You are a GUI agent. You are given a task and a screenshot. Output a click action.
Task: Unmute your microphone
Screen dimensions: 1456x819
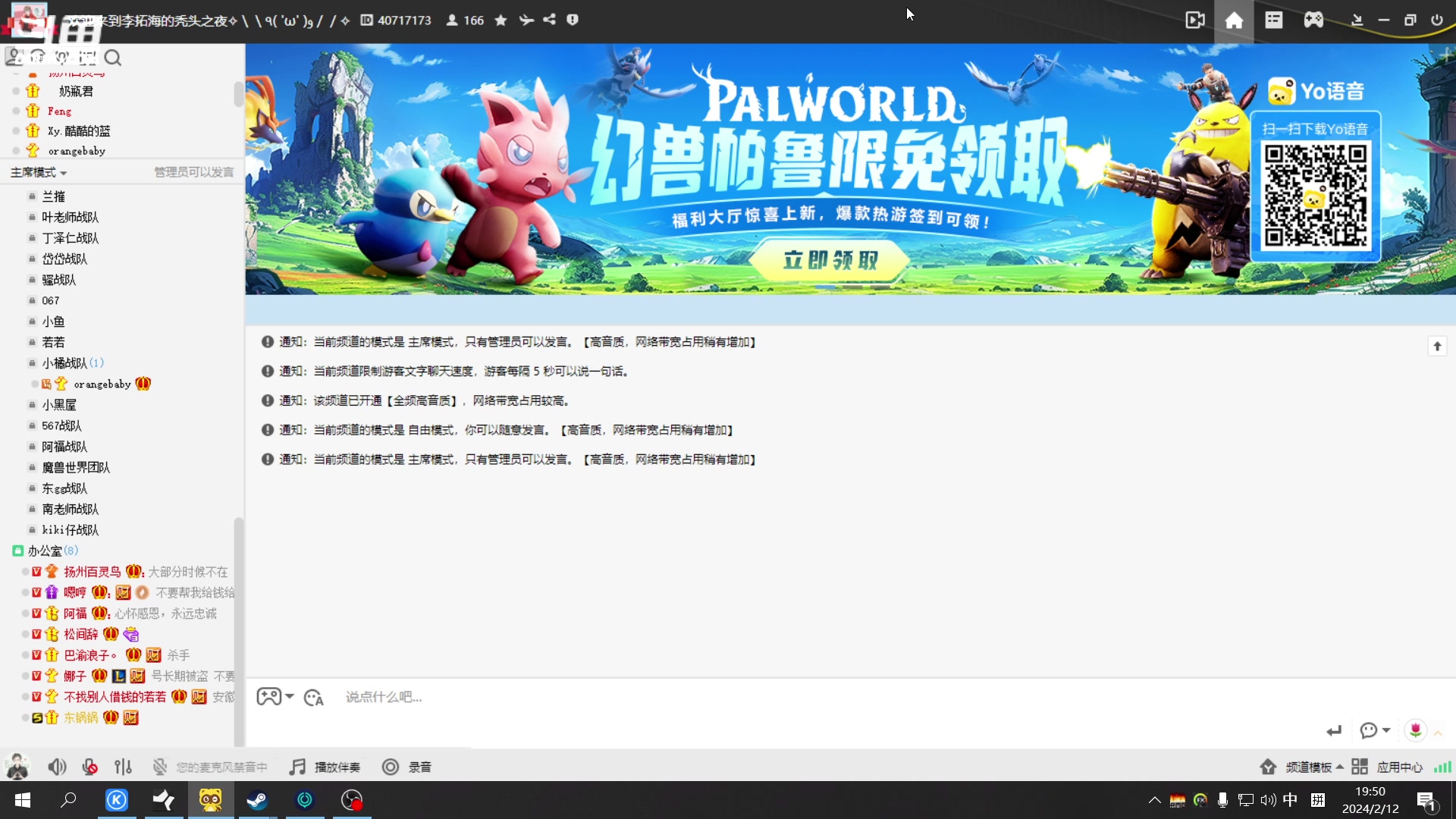89,767
